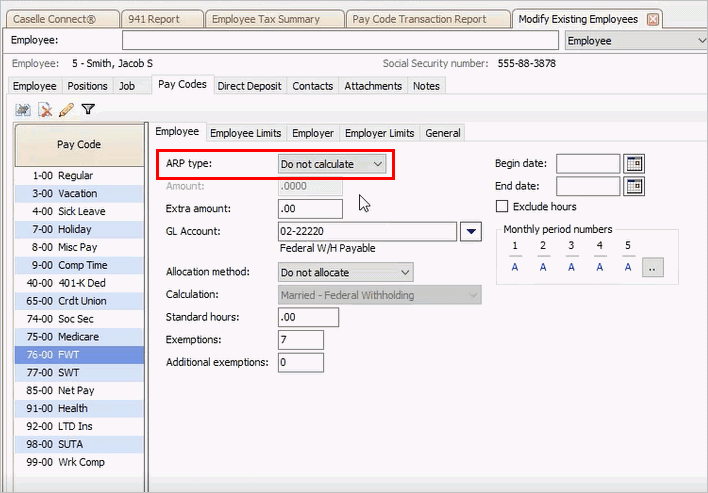Open the End date calendar picker

click(634, 186)
